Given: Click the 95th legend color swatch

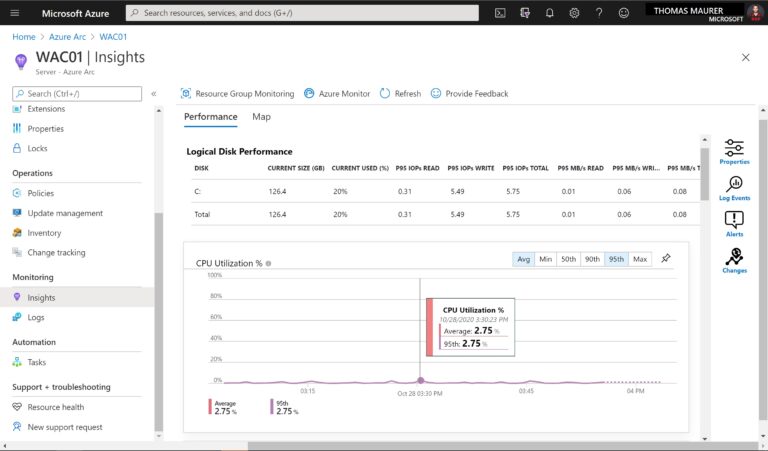Looking at the screenshot, I should pyautogui.click(x=272, y=407).
